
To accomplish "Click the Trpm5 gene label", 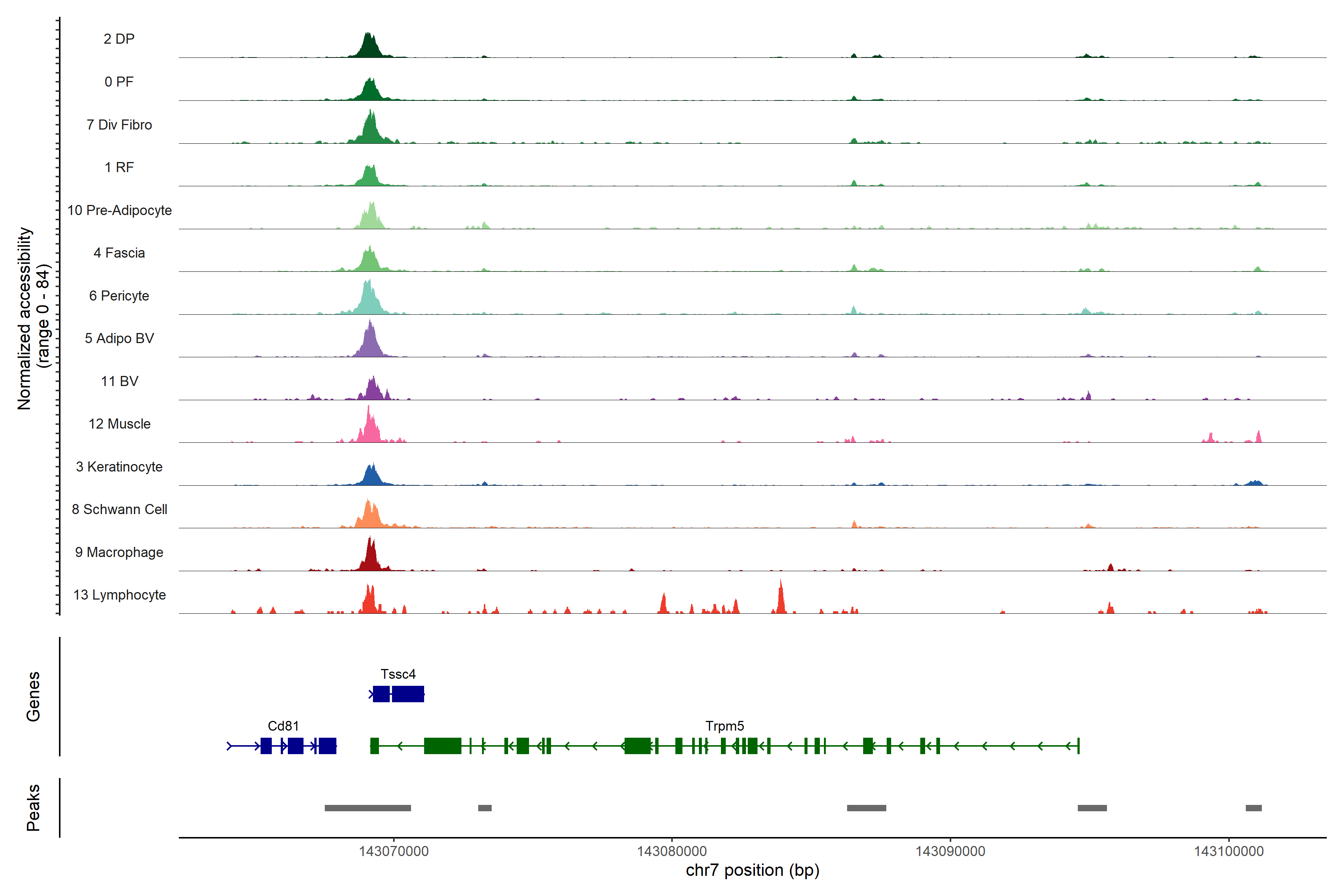I will point(724,726).
